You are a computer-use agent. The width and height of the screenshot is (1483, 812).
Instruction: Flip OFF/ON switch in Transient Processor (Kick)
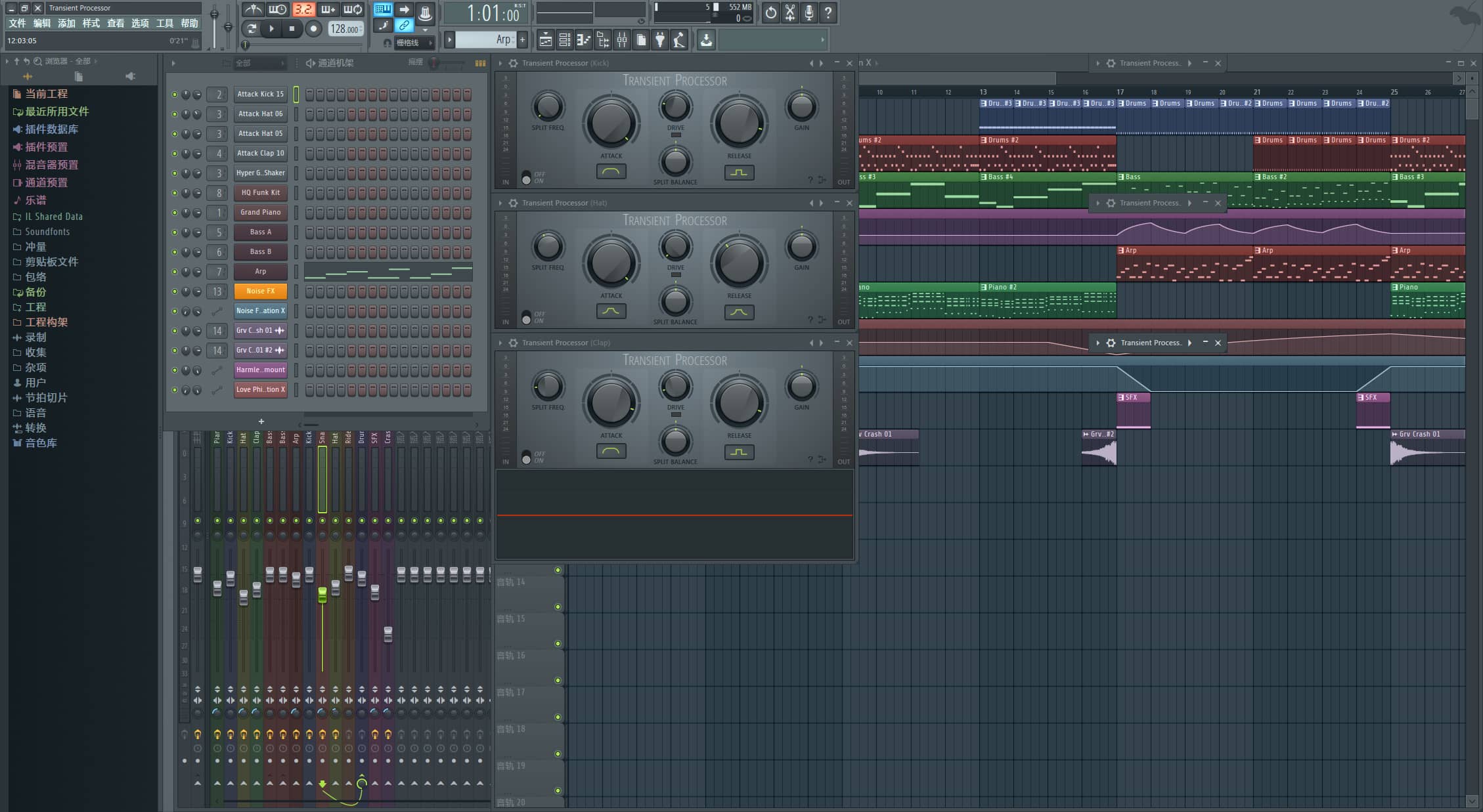coord(526,178)
